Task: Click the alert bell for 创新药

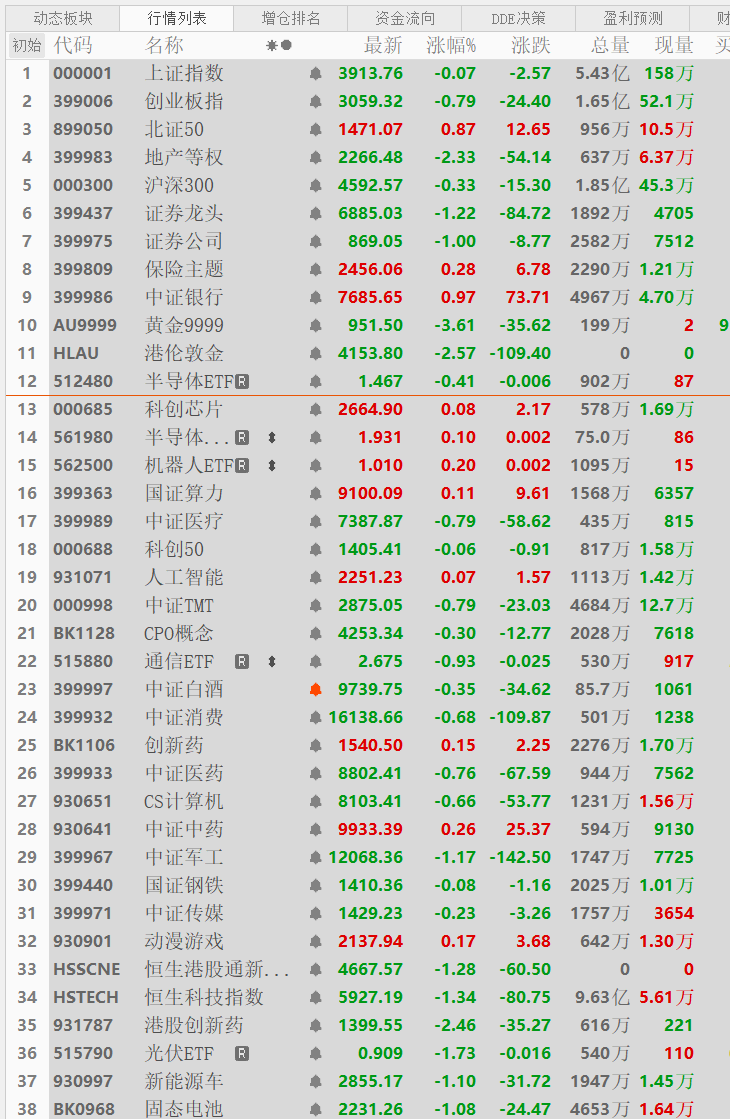Action: coord(315,746)
